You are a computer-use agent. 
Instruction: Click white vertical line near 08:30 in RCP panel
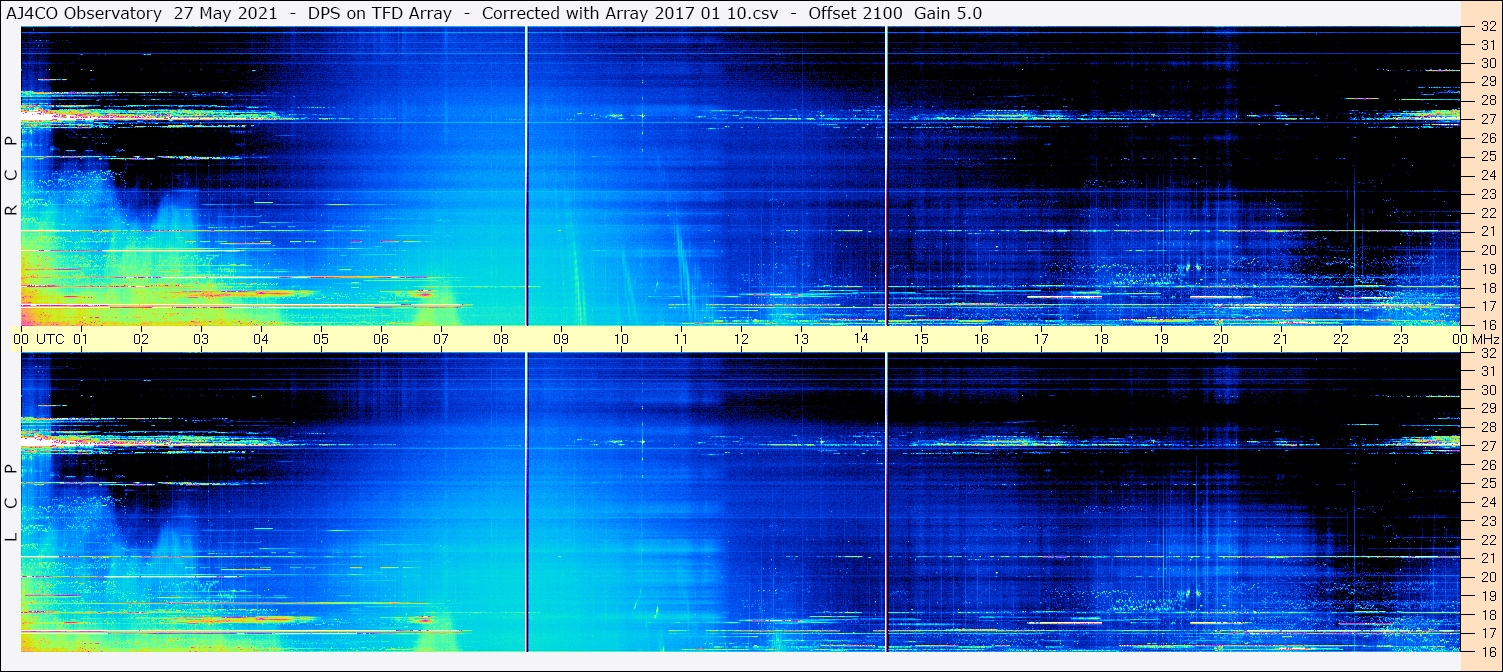pos(526,175)
